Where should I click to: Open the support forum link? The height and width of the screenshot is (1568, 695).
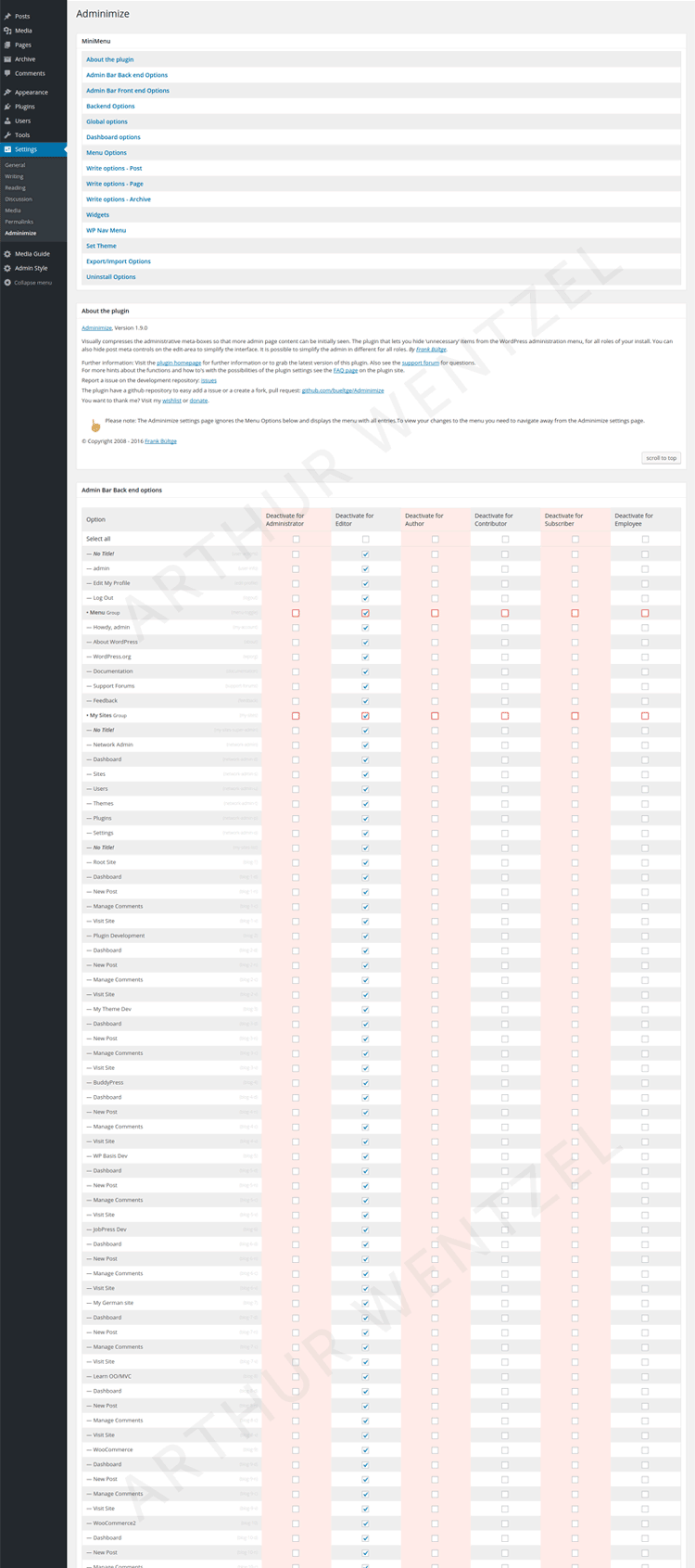[x=421, y=363]
